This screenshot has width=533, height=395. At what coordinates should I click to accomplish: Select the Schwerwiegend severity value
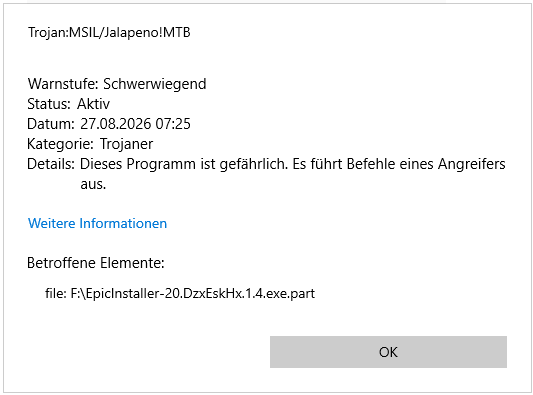pyautogui.click(x=155, y=84)
